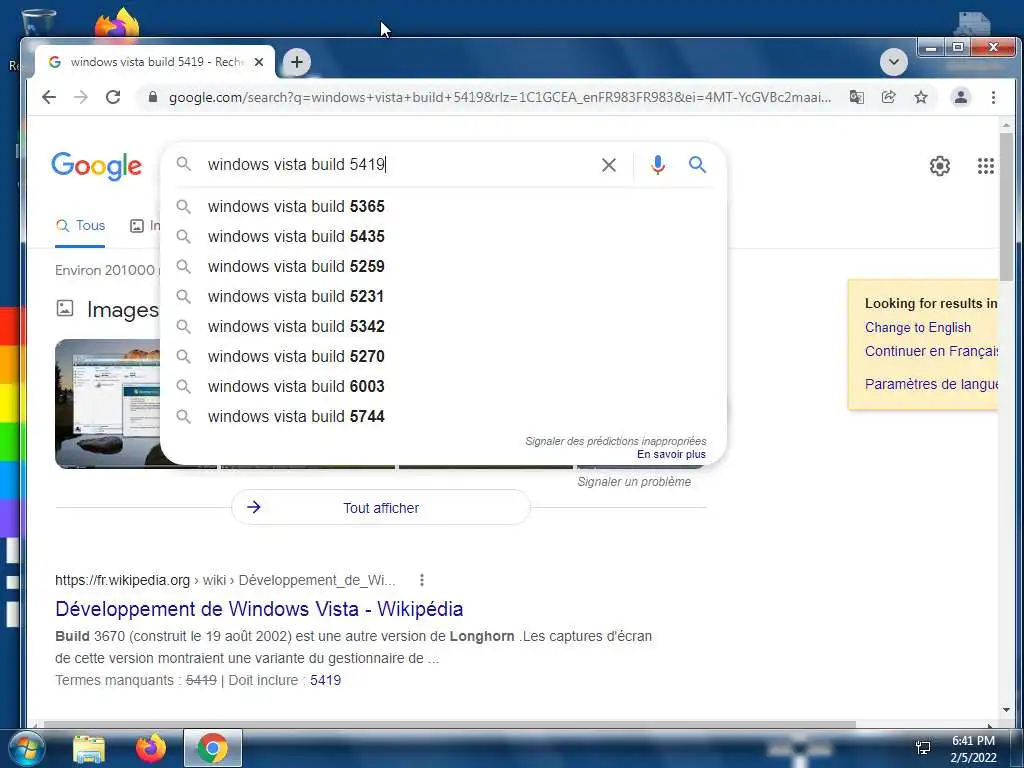Image resolution: width=1024 pixels, height=768 pixels.
Task: Click Tout afficher button
Action: [x=381, y=507]
